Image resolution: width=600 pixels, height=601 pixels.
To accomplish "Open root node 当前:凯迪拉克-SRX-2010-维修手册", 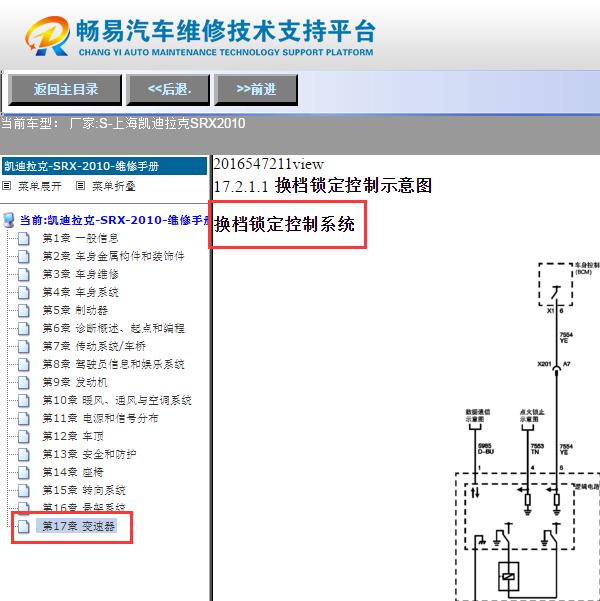I will [x=114, y=220].
